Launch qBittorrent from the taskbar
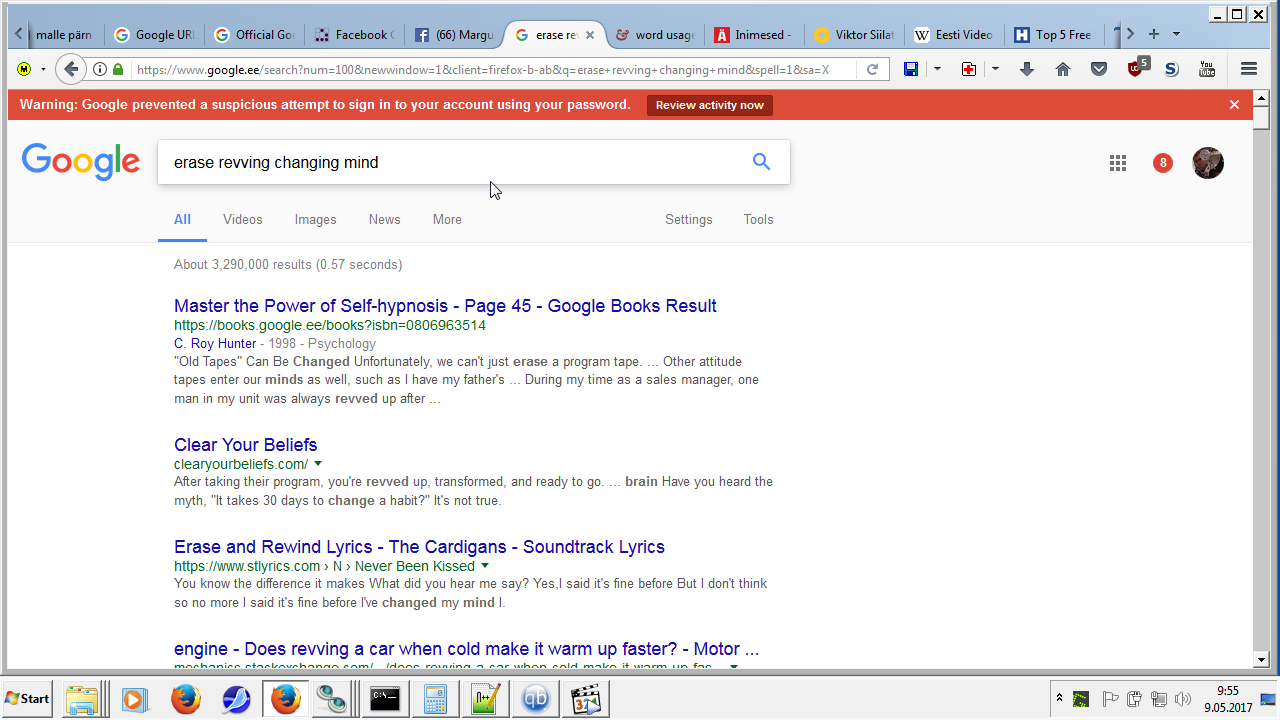 (536, 699)
